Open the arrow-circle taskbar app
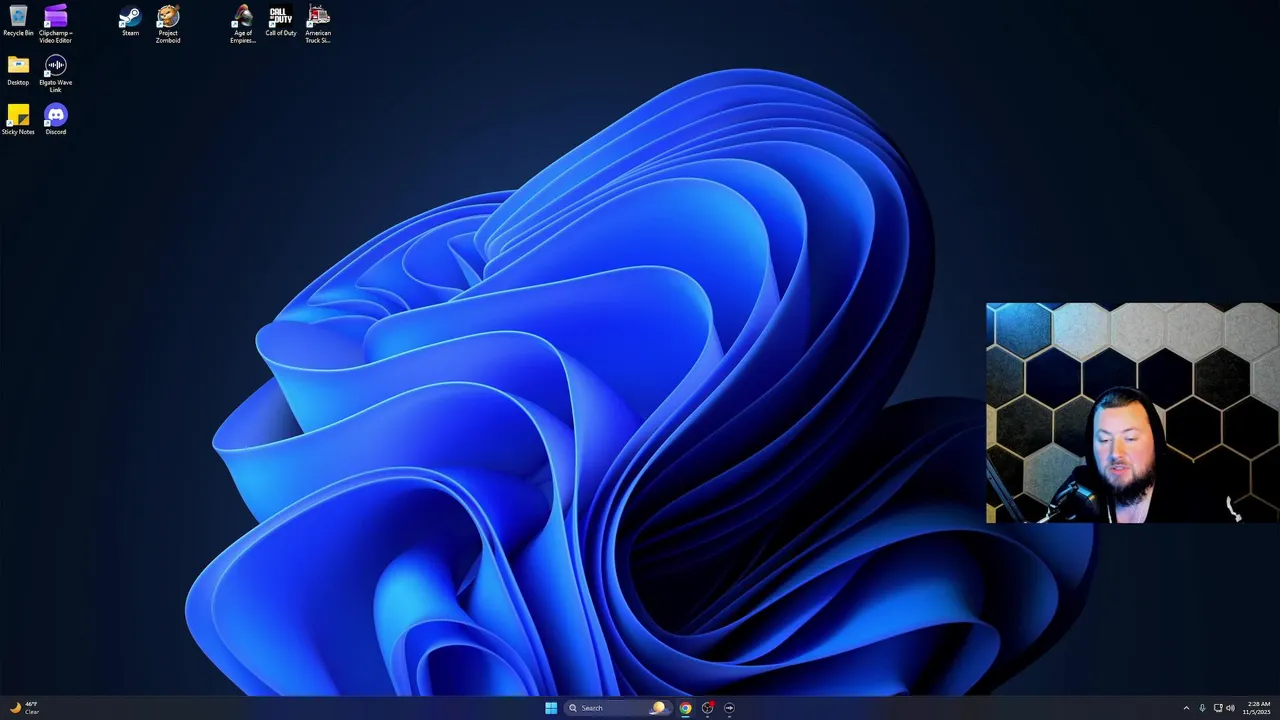The image size is (1280, 720). coord(729,708)
